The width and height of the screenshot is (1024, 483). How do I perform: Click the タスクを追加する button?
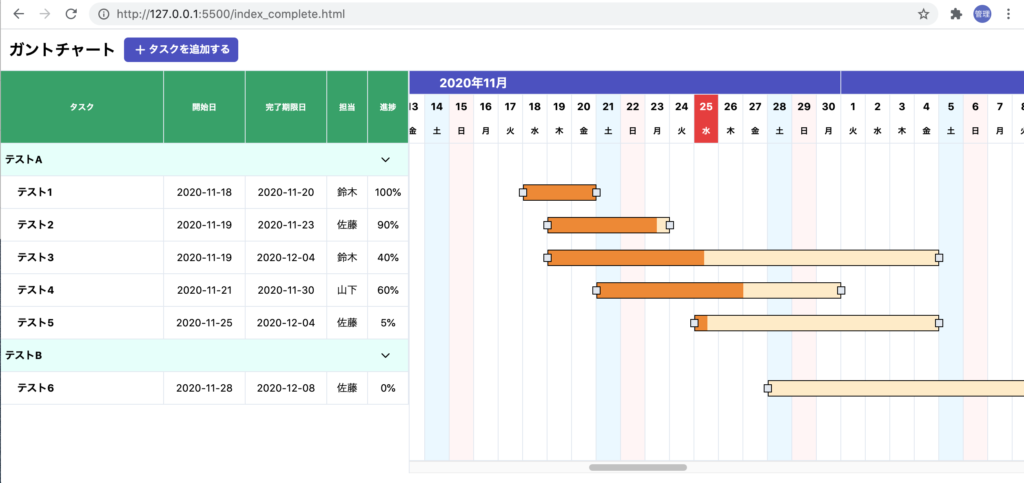pos(181,49)
